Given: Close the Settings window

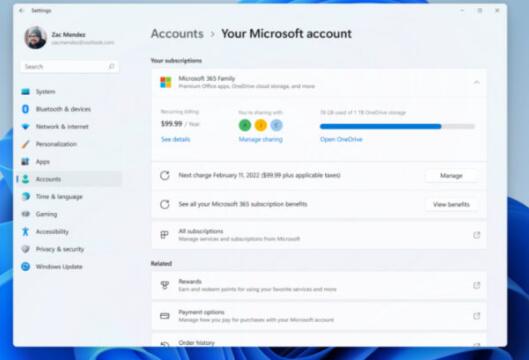Looking at the screenshot, I should 497,10.
